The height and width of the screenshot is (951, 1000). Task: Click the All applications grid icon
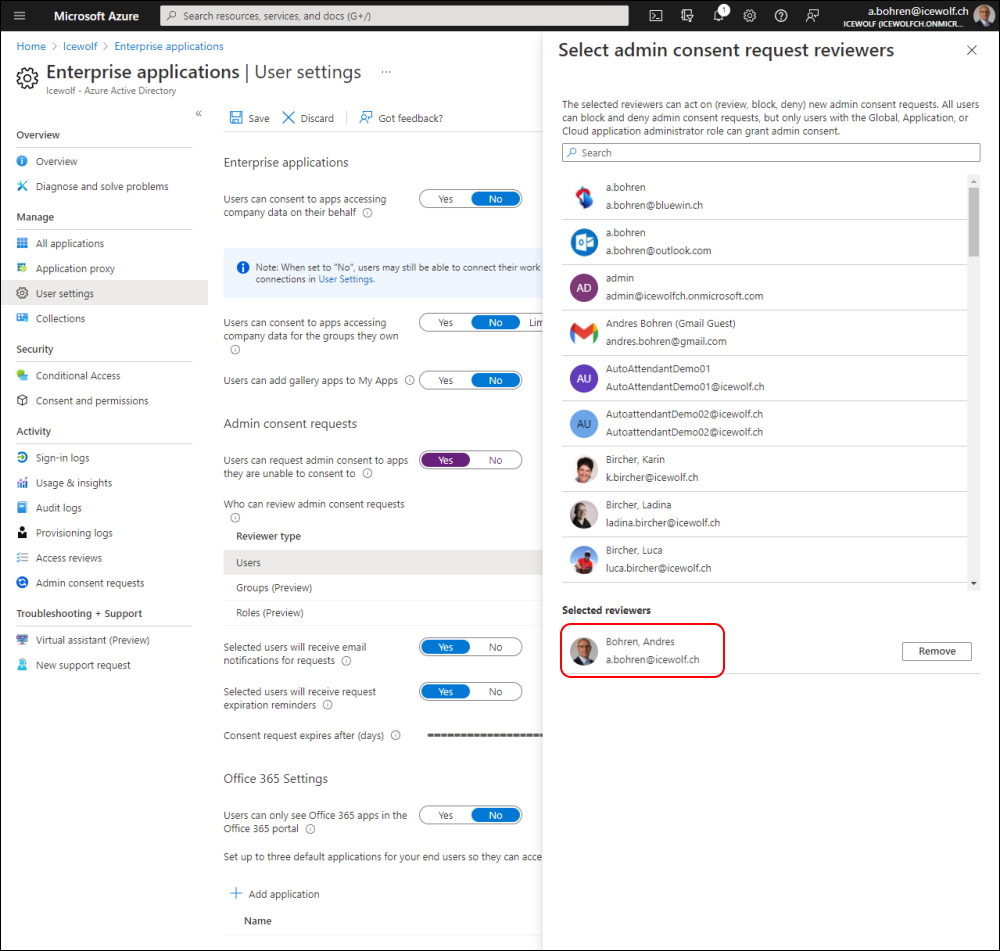[x=22, y=243]
